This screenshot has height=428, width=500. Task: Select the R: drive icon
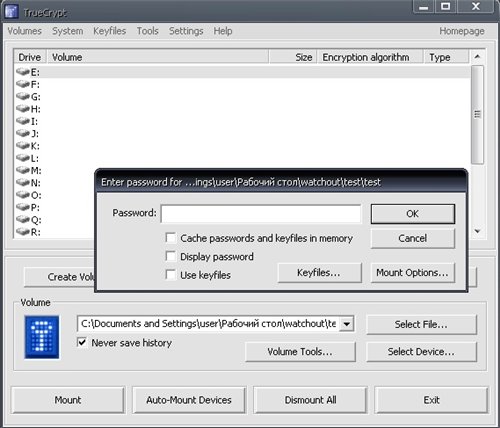tap(23, 232)
